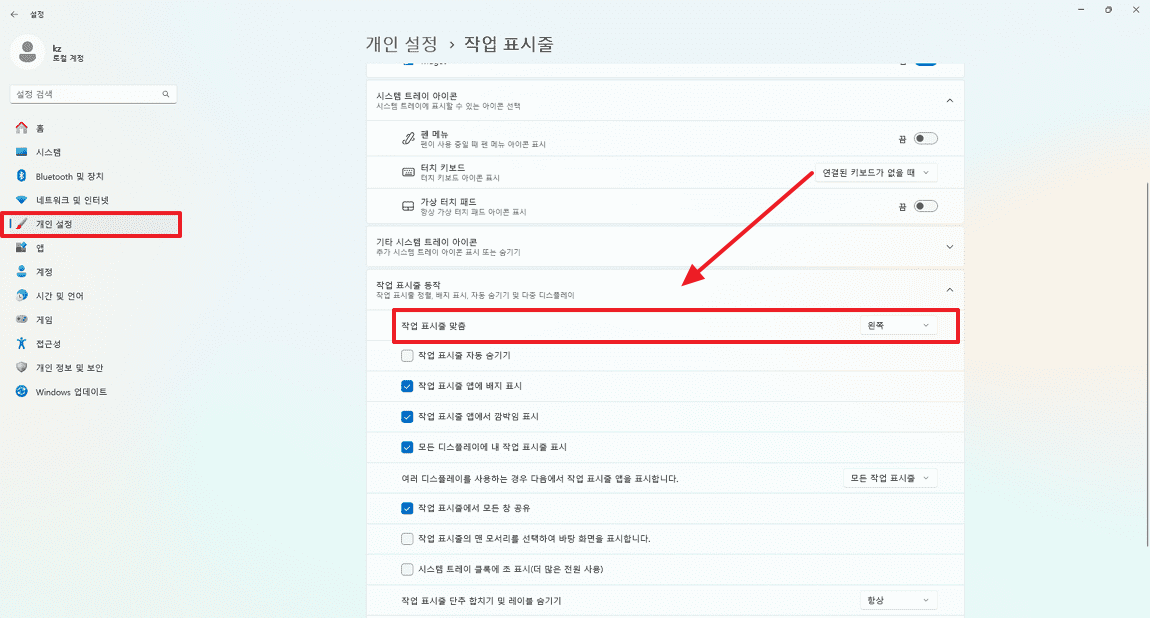
Task: Click the Bluetooth icon in the sidebar
Action: pos(21,176)
